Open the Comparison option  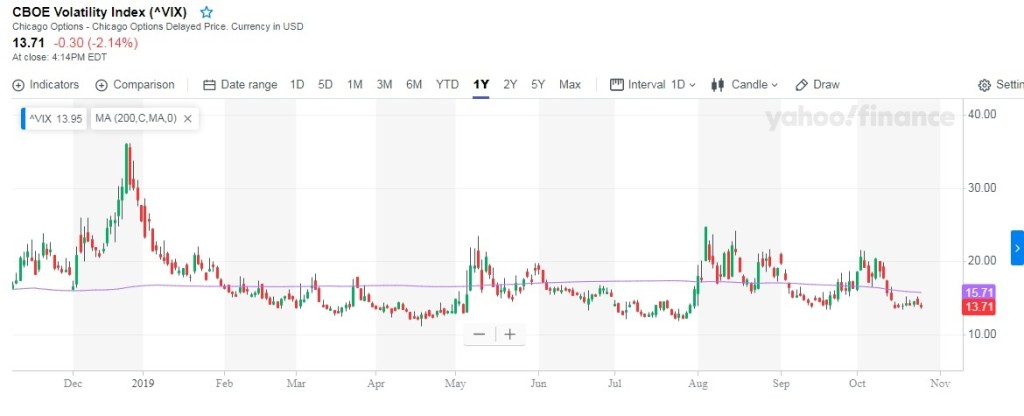pos(135,85)
